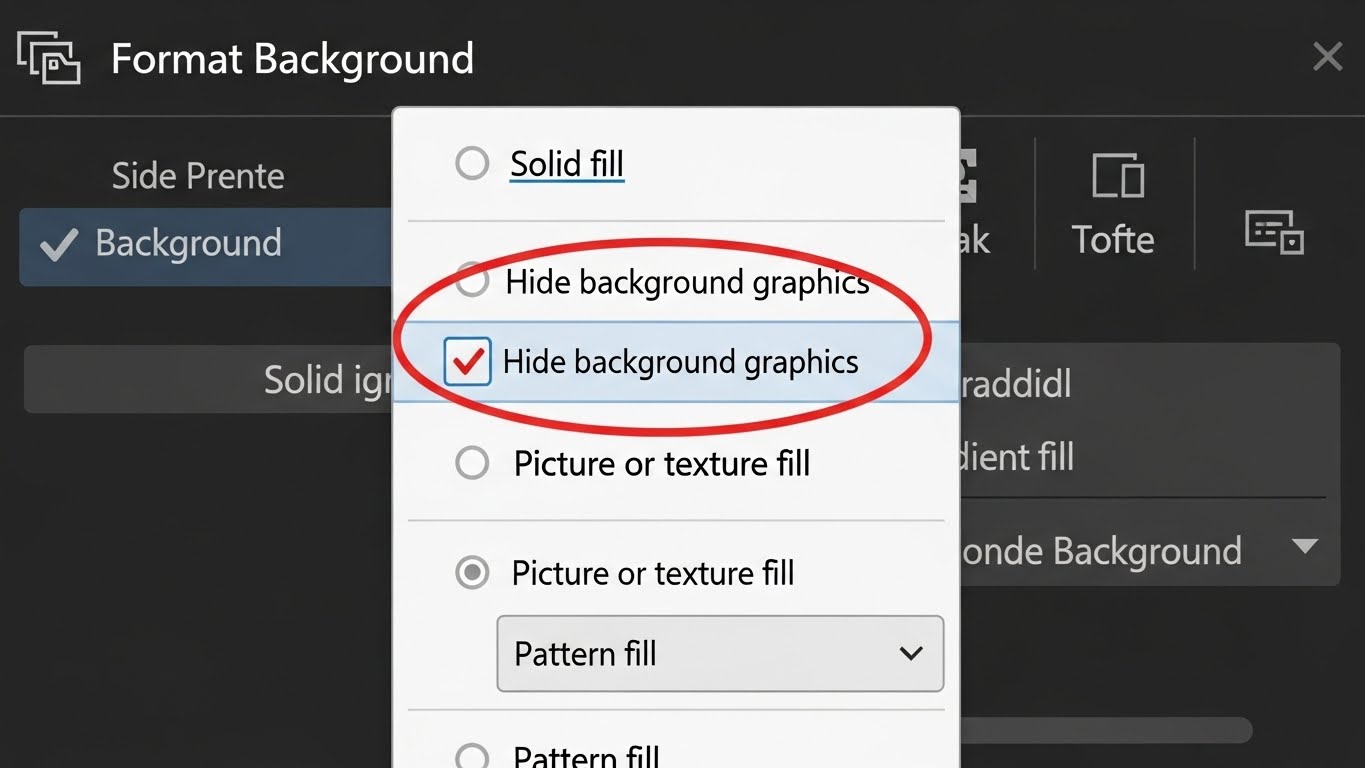This screenshot has width=1365, height=768.
Task: Click the underlined Solid fill label
Action: pyautogui.click(x=567, y=163)
